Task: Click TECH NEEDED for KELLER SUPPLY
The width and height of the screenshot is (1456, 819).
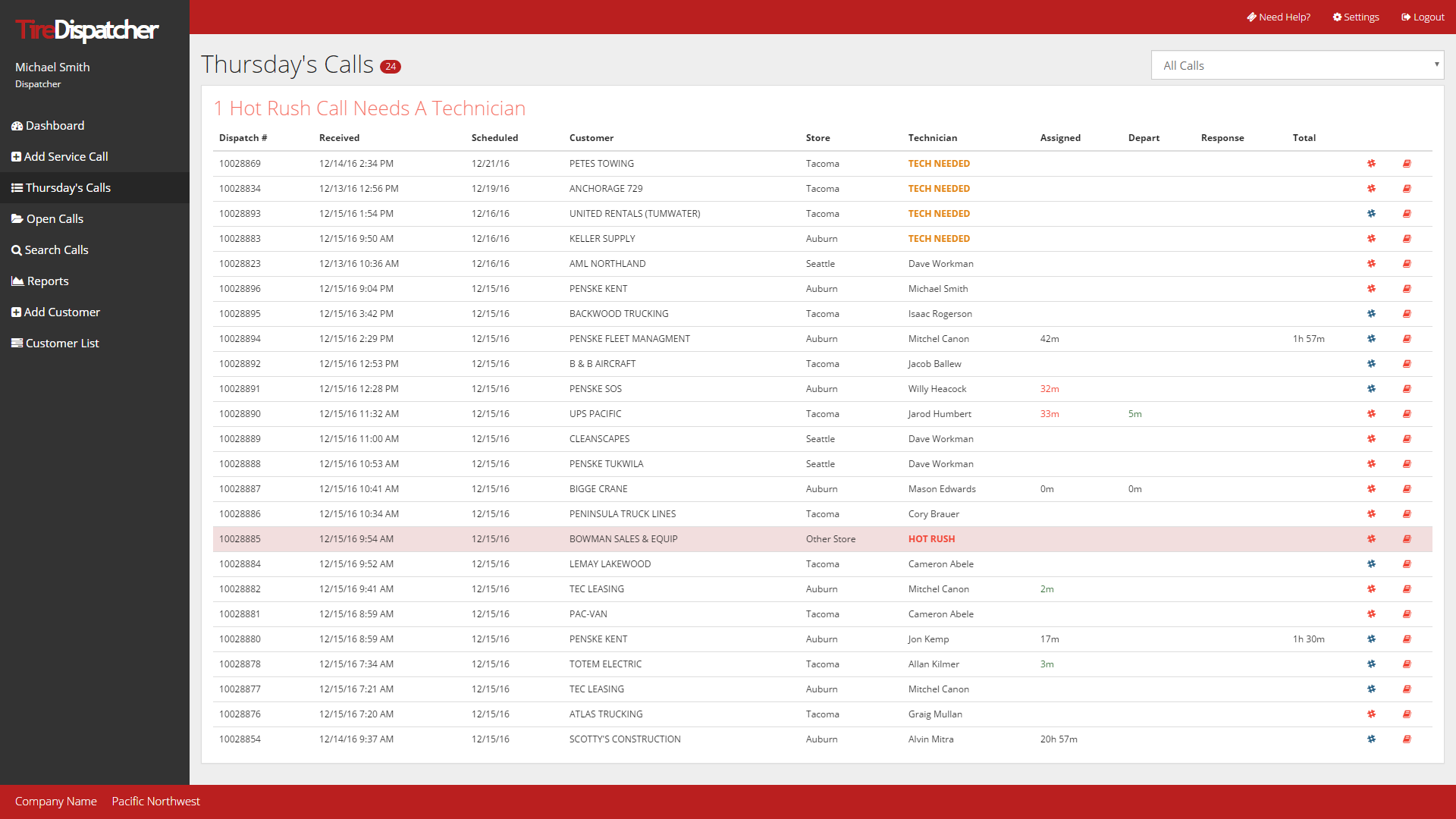Action: 939,239
